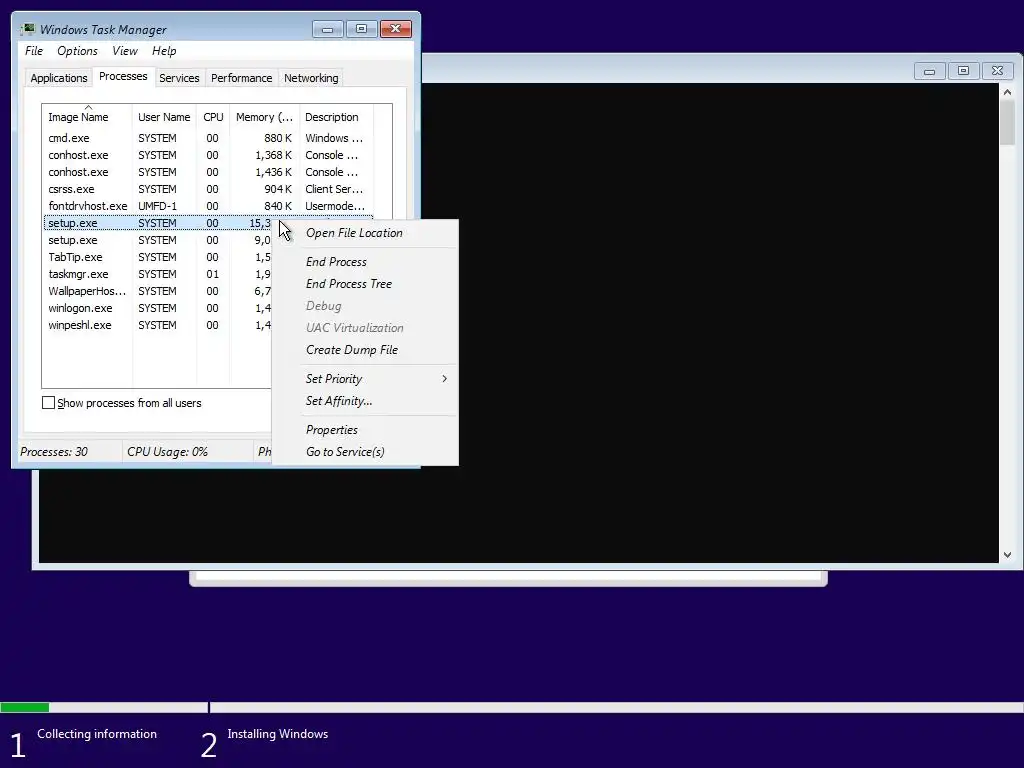
Task: Select the taskmgr.exe process
Action: pyautogui.click(x=157, y=274)
